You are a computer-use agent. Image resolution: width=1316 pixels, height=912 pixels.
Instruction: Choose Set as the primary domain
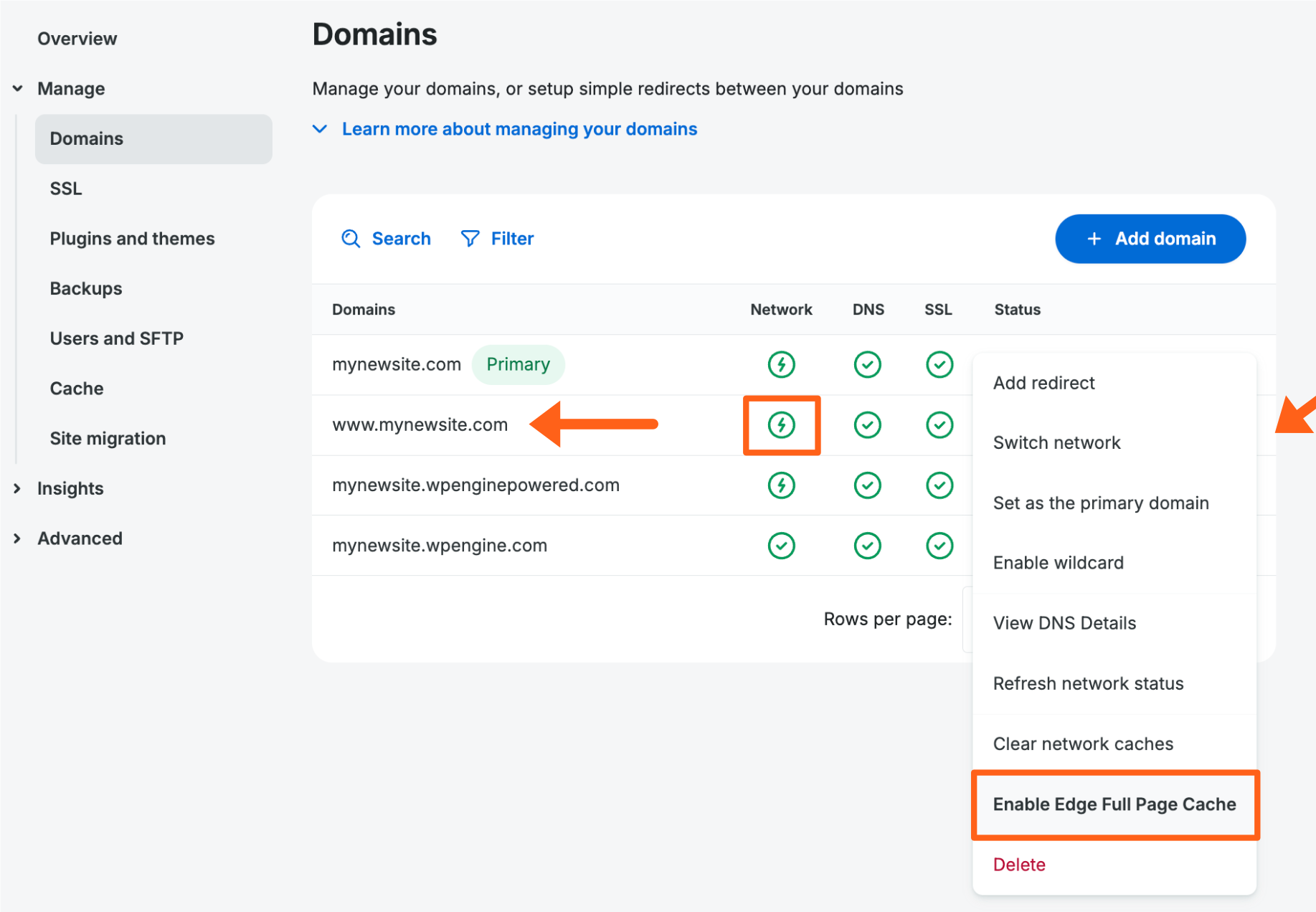(x=1100, y=503)
